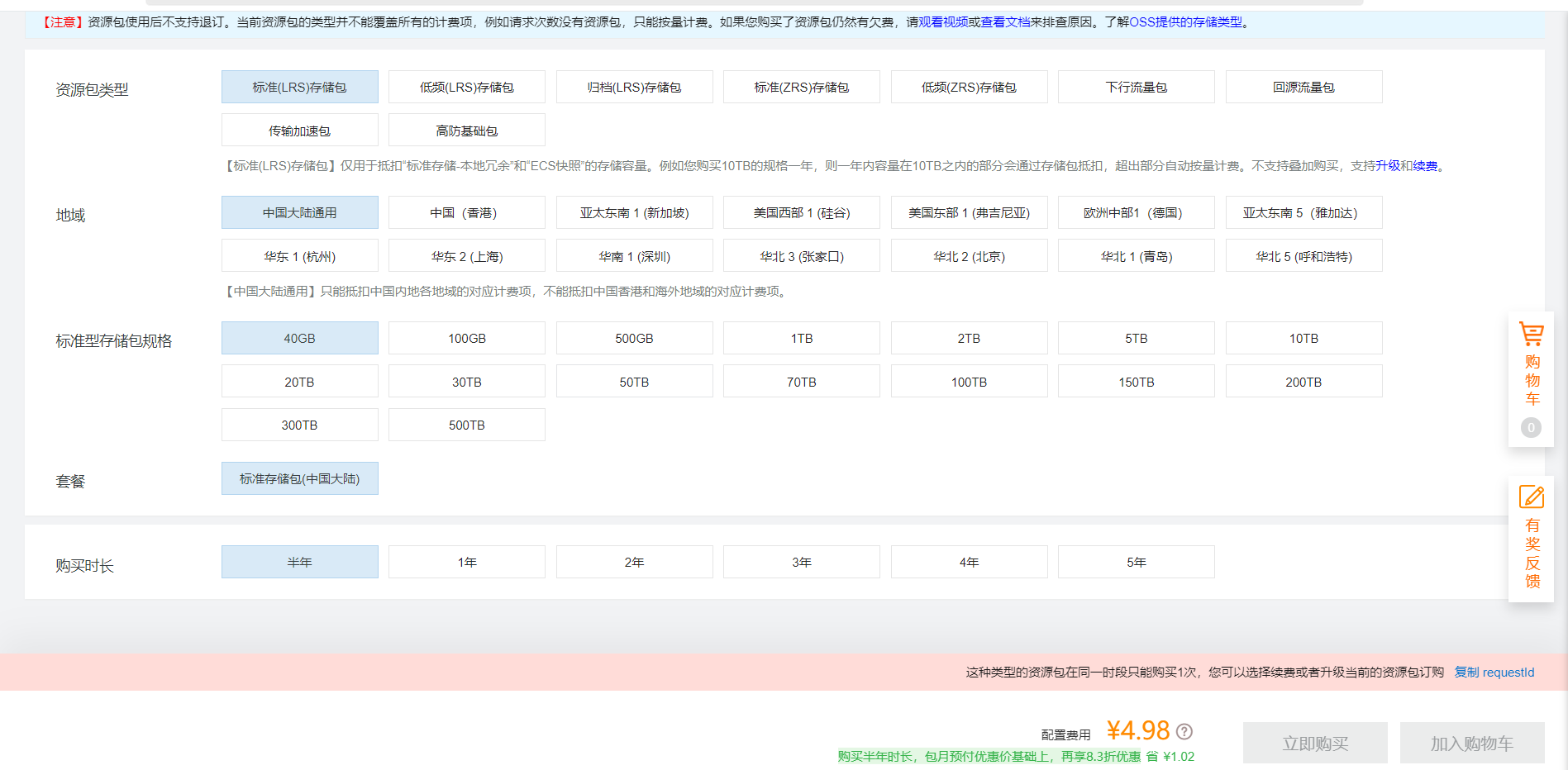Choose 华北 5 (呼和浩特) region
Screen dimensions: 1568x770
coord(1303,256)
